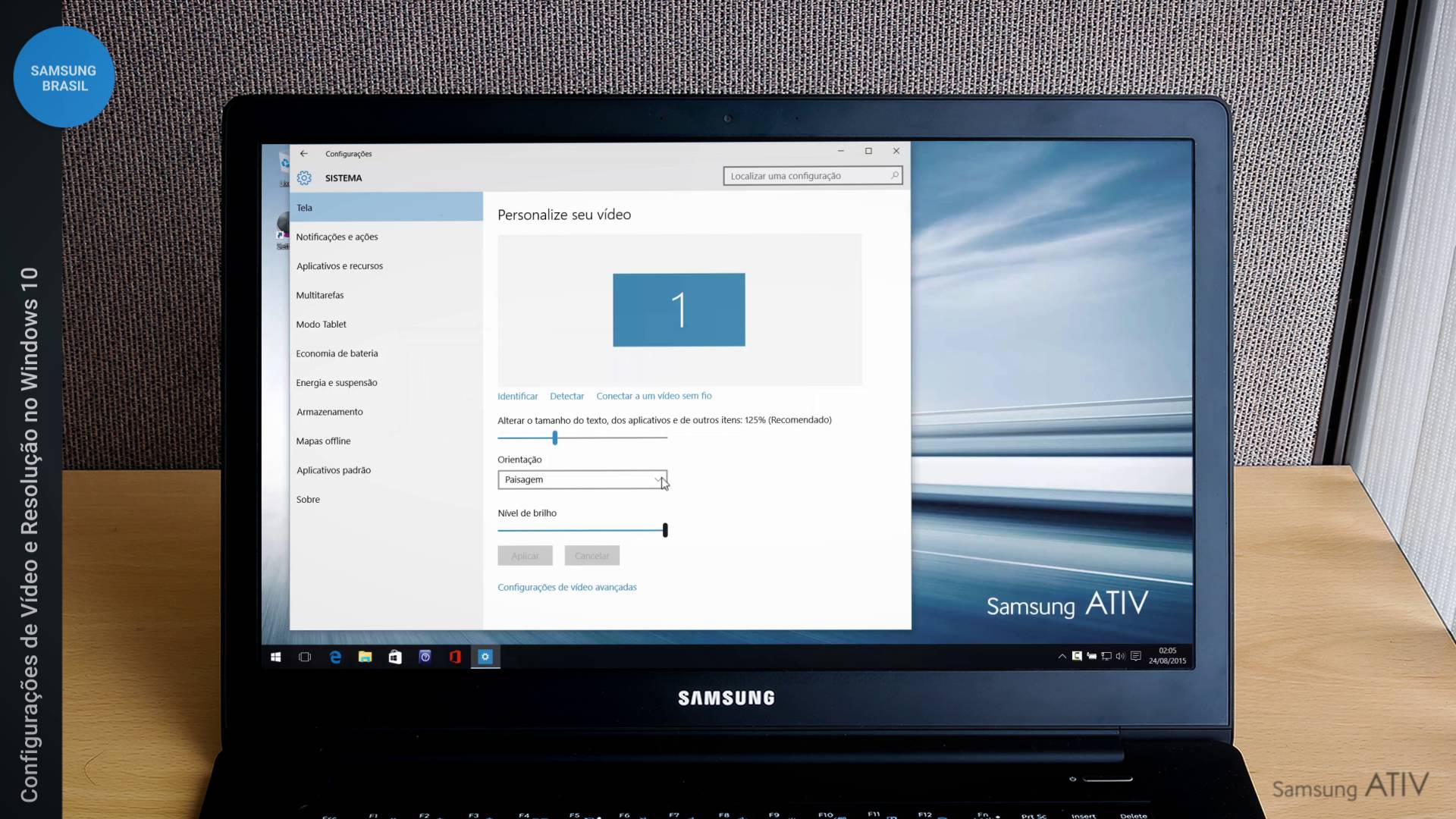The width and height of the screenshot is (1456, 819).
Task: Open Configurações de vídeo avançadas link
Action: point(567,587)
